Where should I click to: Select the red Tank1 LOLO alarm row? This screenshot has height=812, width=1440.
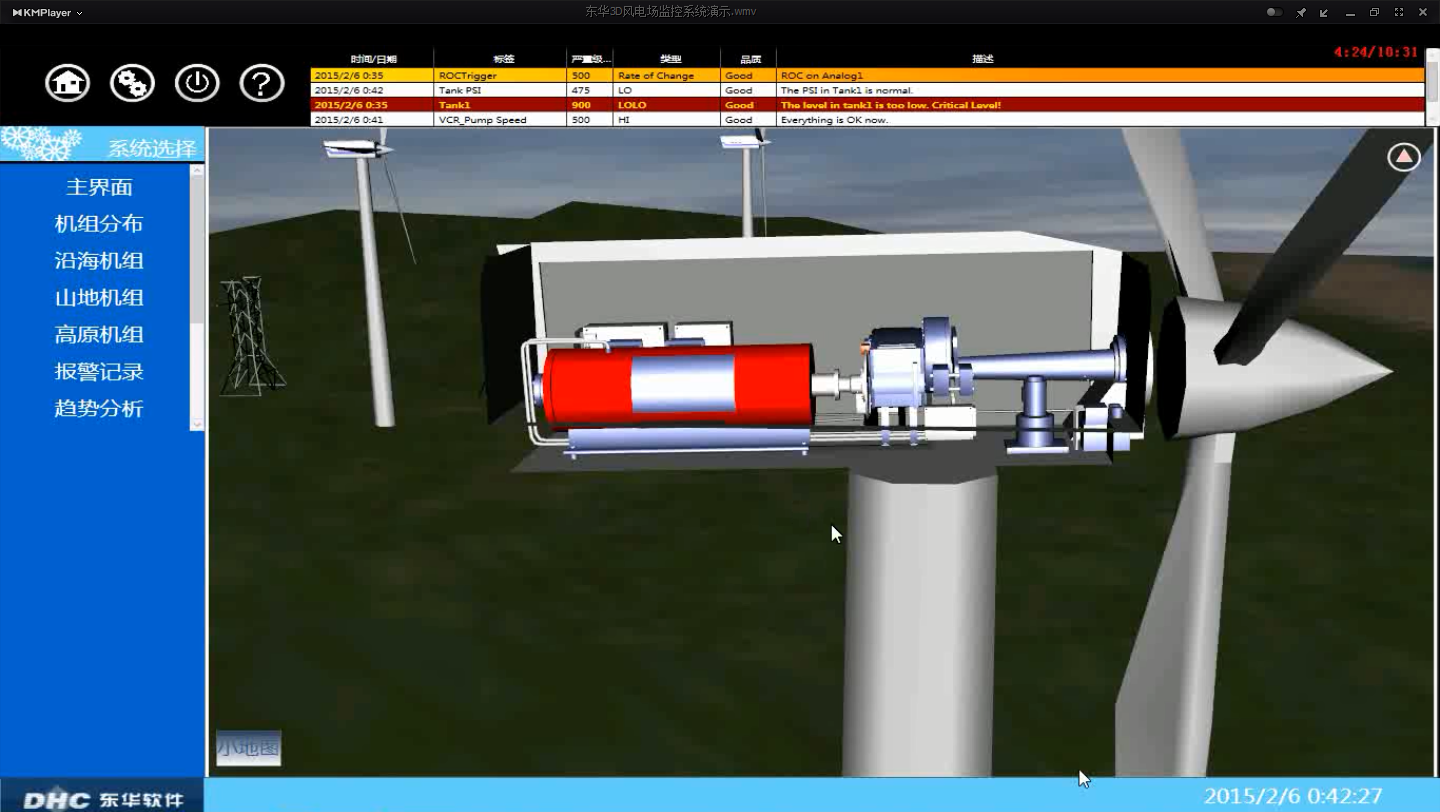click(x=866, y=105)
